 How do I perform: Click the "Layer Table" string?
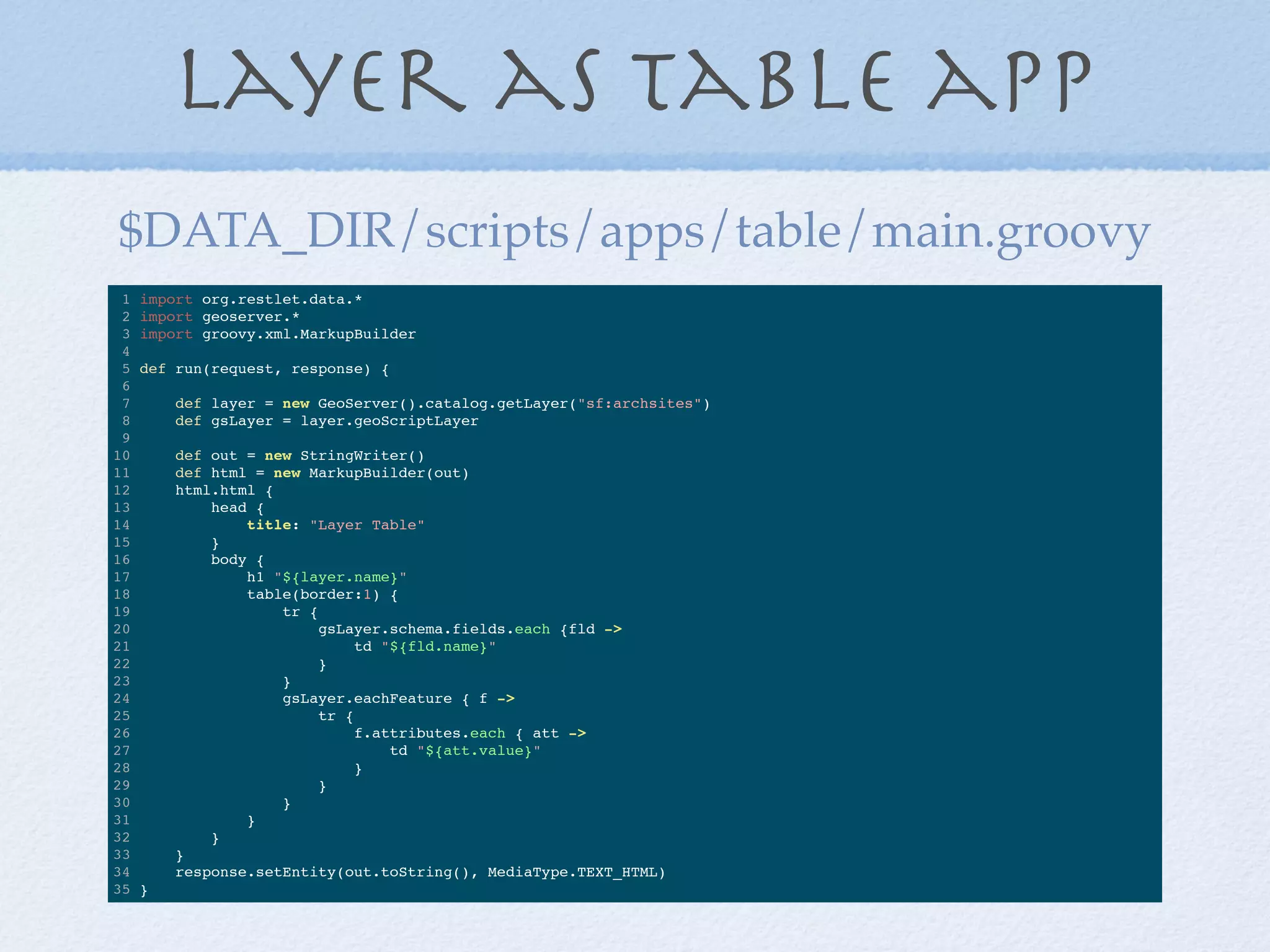[367, 526]
